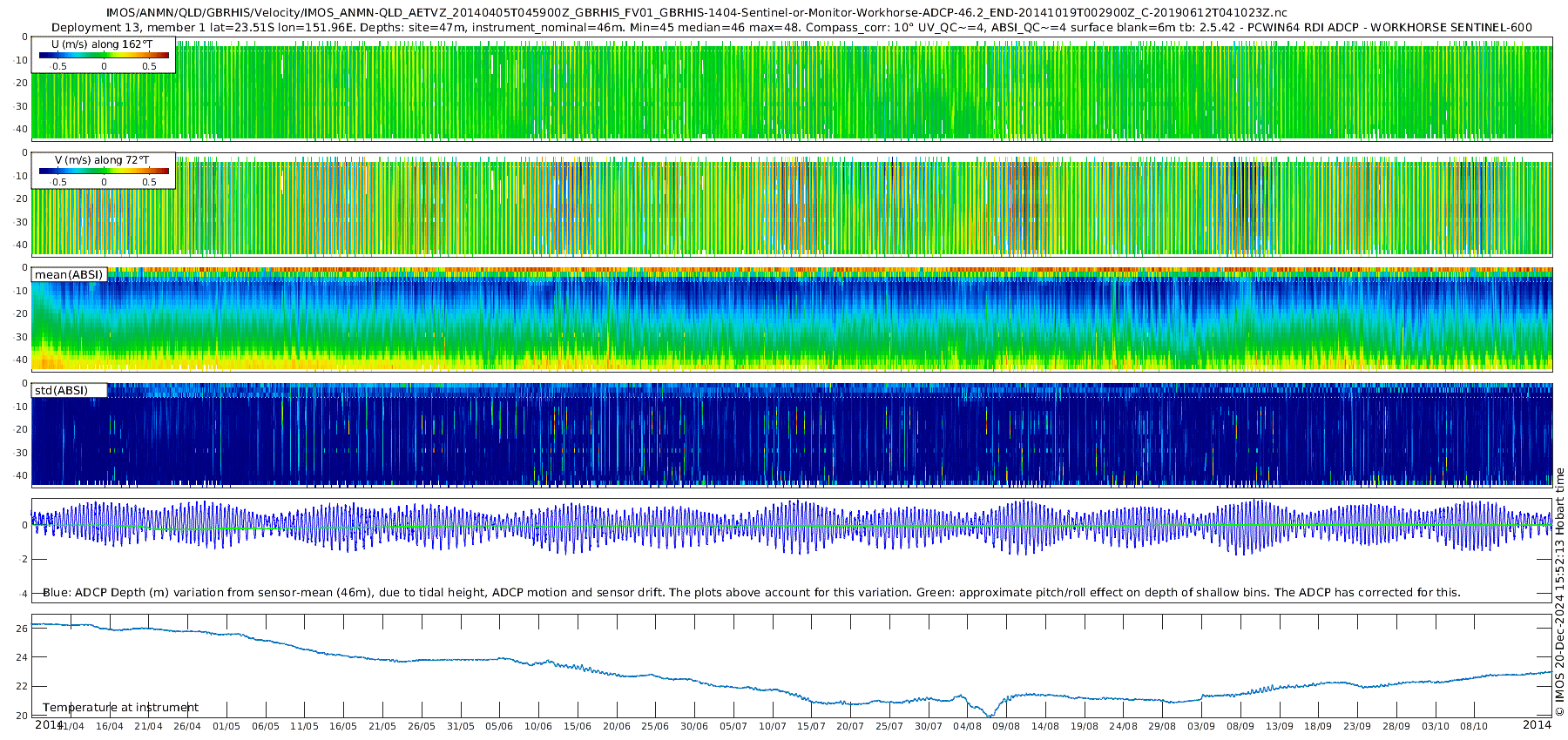Click the 08/10 date tick label
1568x740 pixels.
coord(1474,726)
